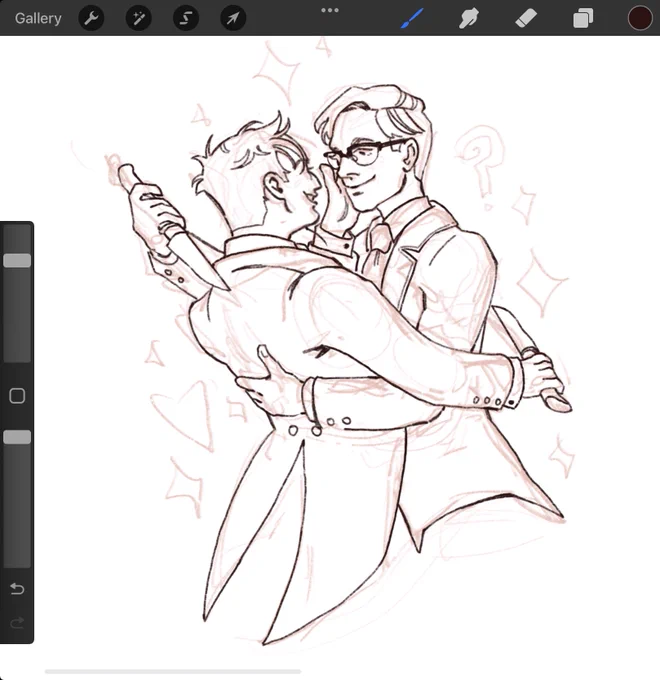Select the Eraser tool
The image size is (660, 680).
pos(526,19)
